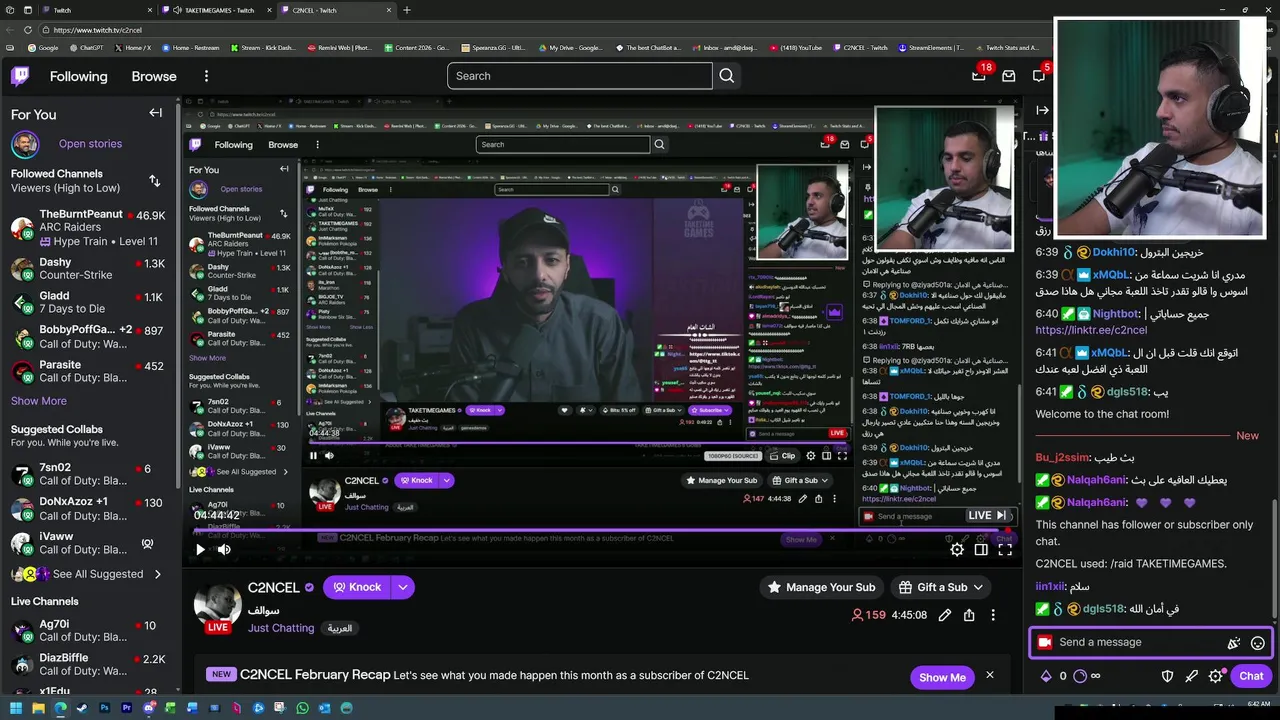Focus the Twitch search field
This screenshot has height=720, width=1280.
580,76
